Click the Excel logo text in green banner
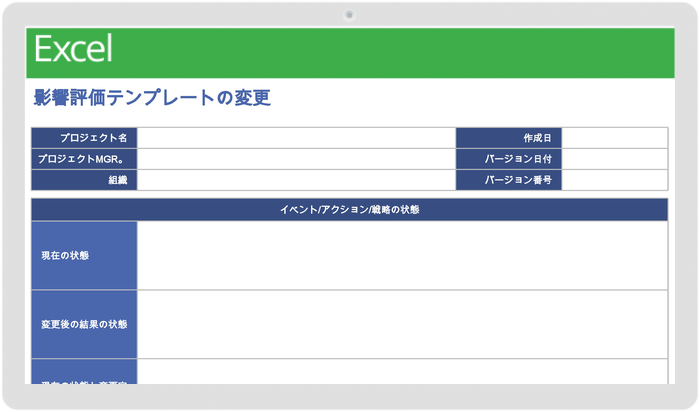 [73, 49]
